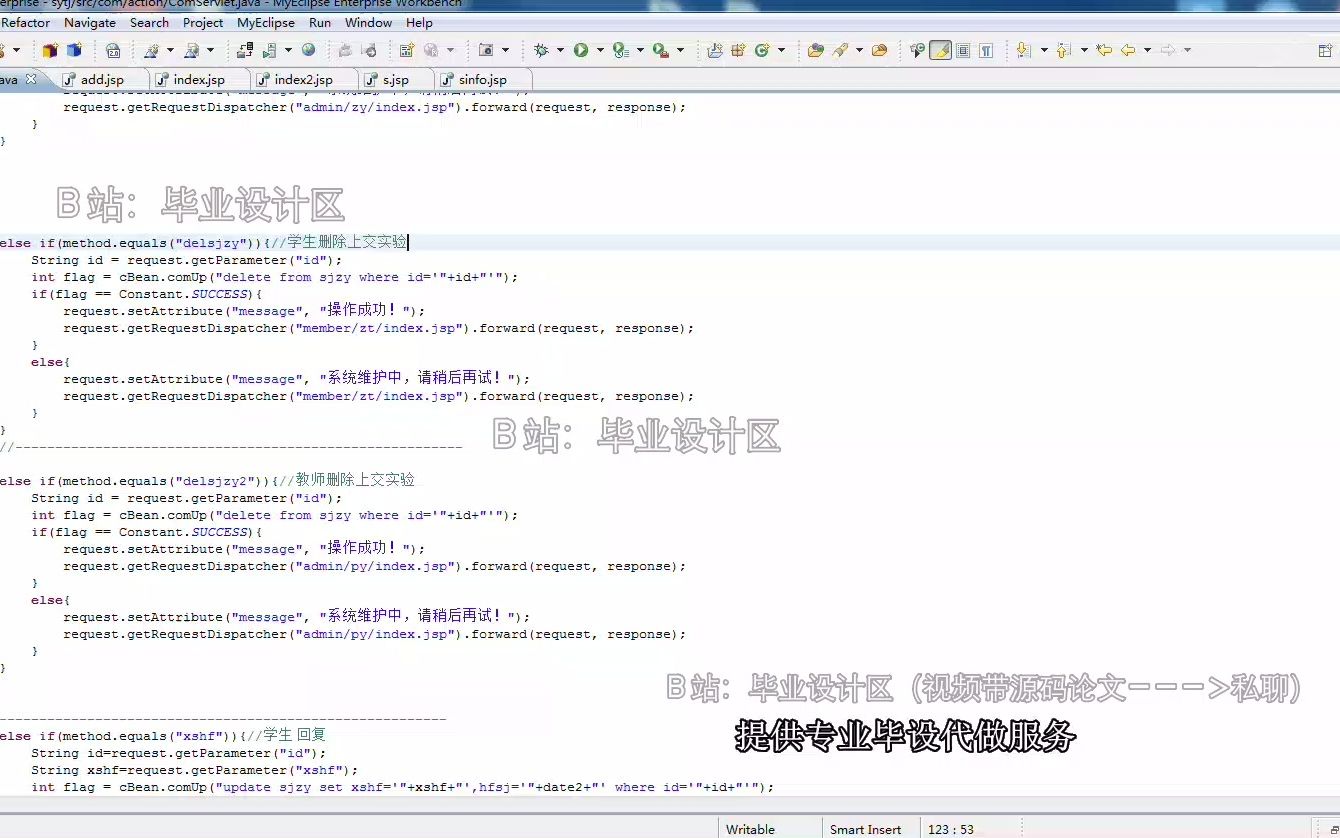Go to next annotation with down arrow icon
The width and height of the screenshot is (1340, 838).
pyautogui.click(x=1023, y=50)
